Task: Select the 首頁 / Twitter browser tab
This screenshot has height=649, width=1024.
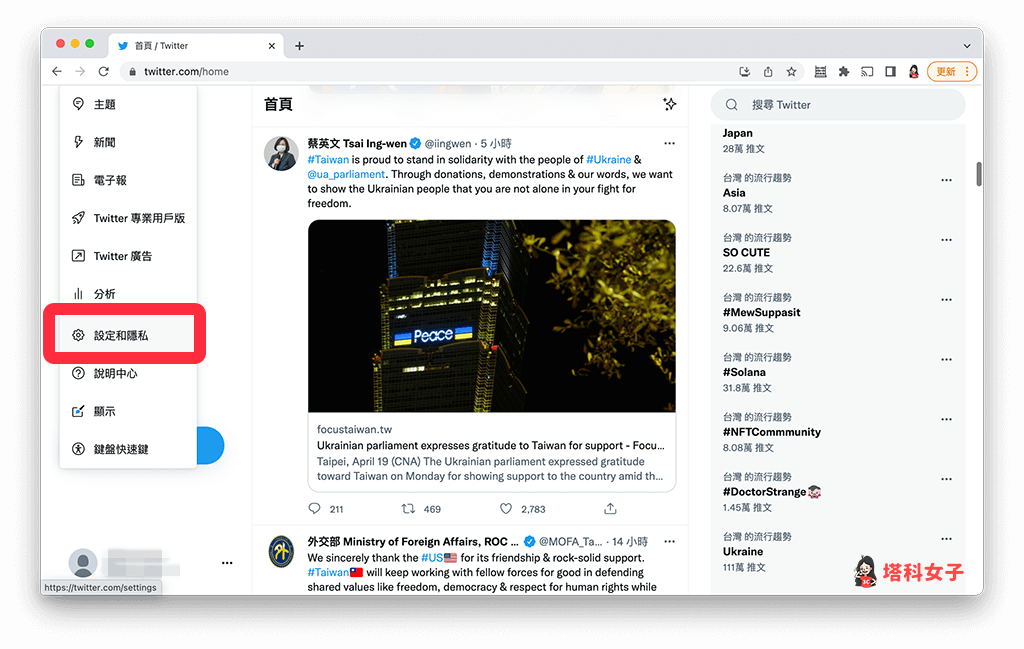Action: tap(196, 46)
